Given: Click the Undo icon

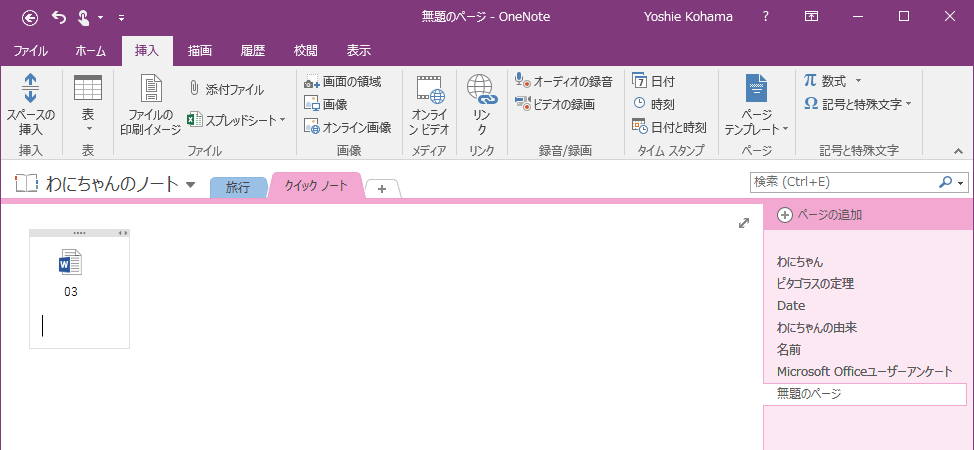Looking at the screenshot, I should click(x=59, y=17).
